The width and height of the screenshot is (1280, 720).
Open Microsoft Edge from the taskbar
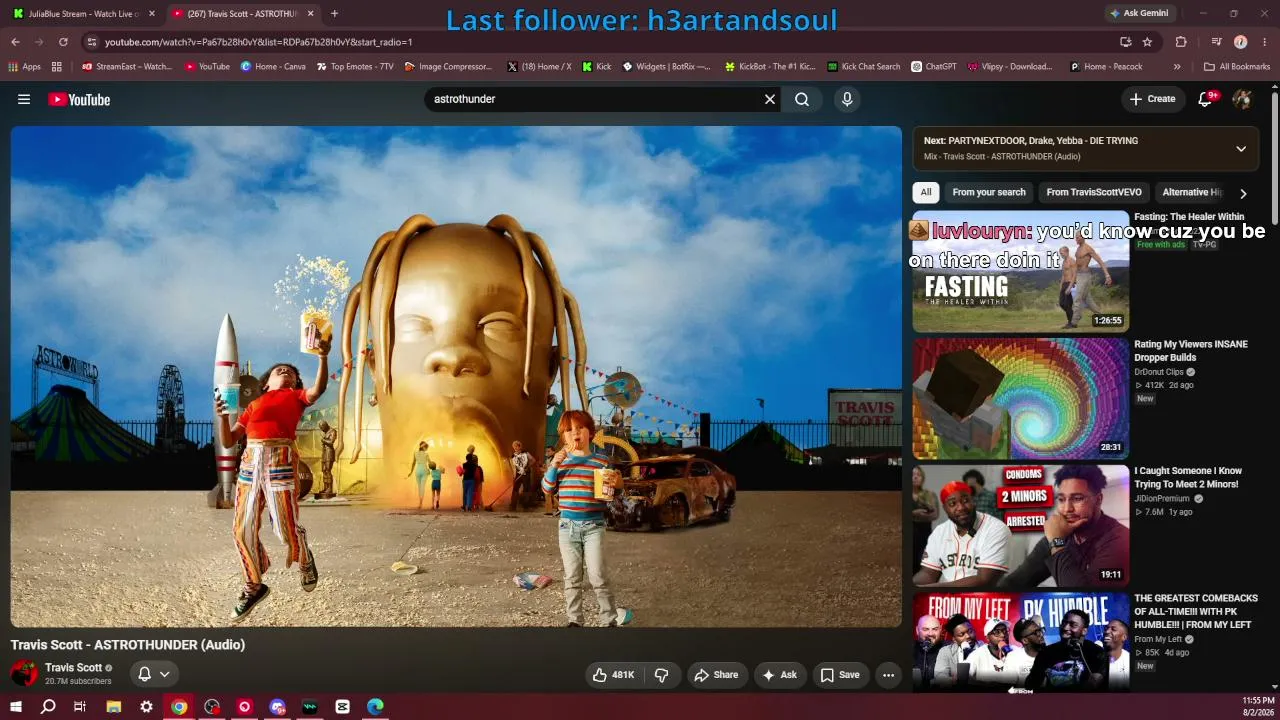(x=375, y=706)
